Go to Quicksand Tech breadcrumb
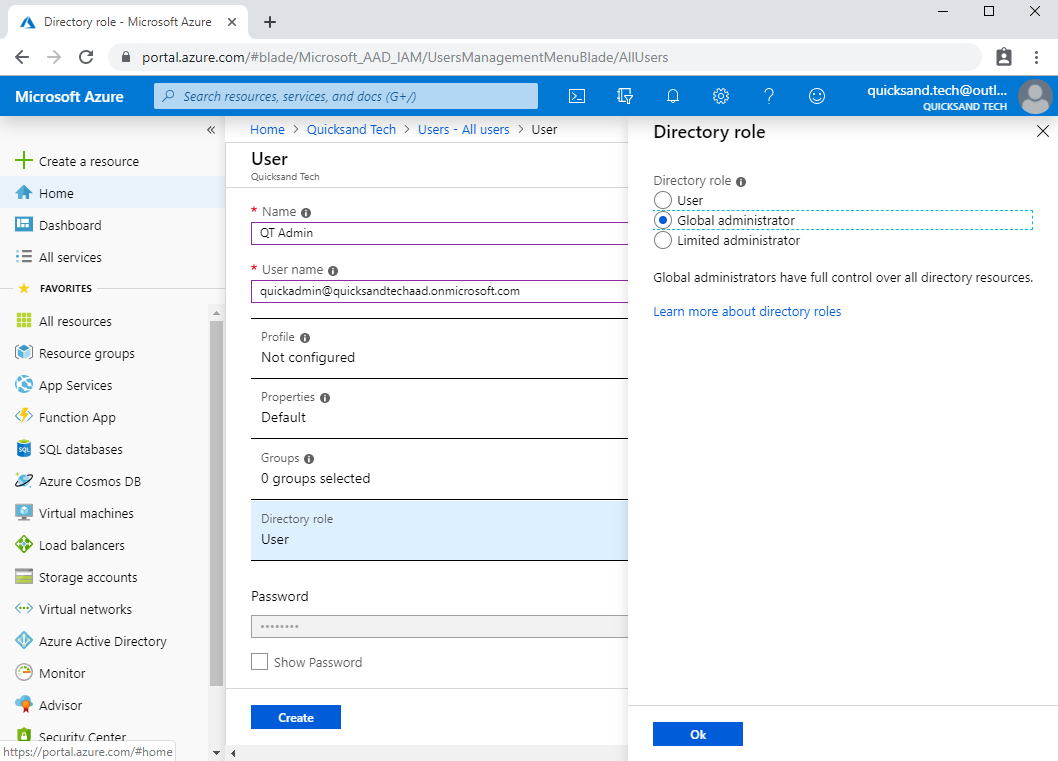The width and height of the screenshot is (1058, 761). [x=352, y=130]
